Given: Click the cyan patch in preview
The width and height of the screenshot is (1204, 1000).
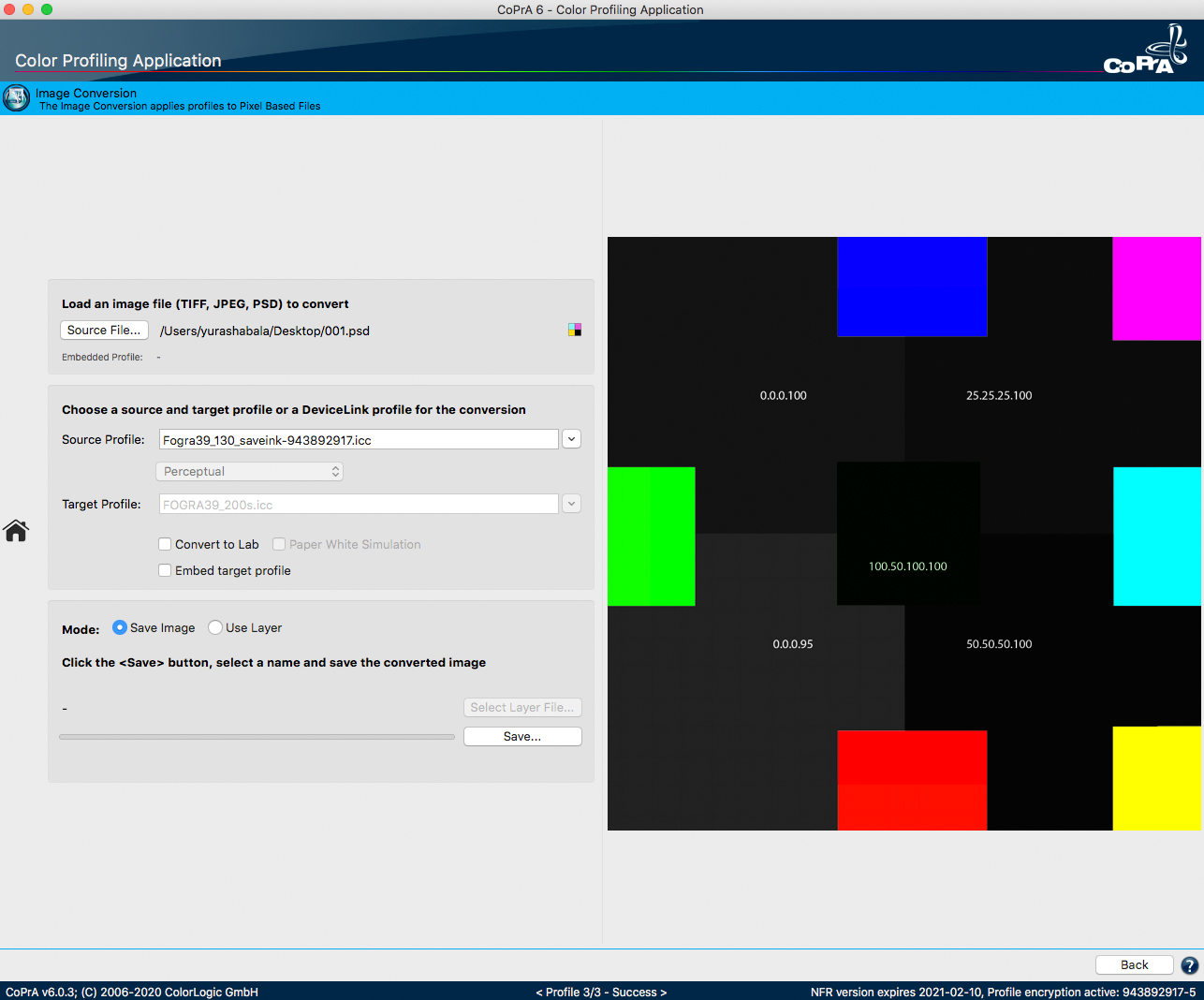Looking at the screenshot, I should [1157, 537].
